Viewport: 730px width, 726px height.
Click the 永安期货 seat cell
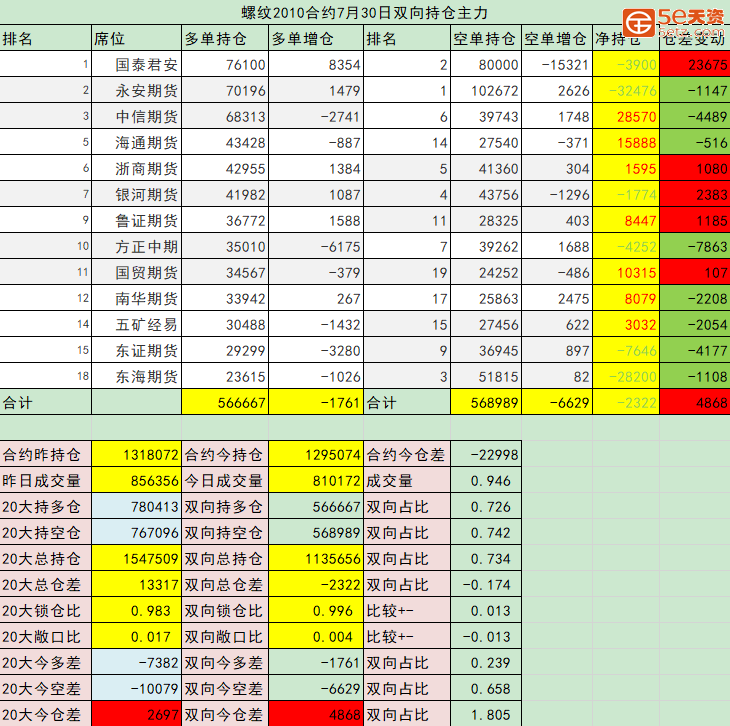pyautogui.click(x=136, y=91)
